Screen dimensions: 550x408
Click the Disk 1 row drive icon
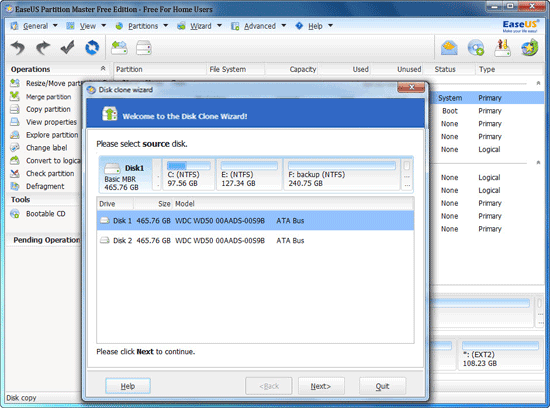[x=105, y=221]
